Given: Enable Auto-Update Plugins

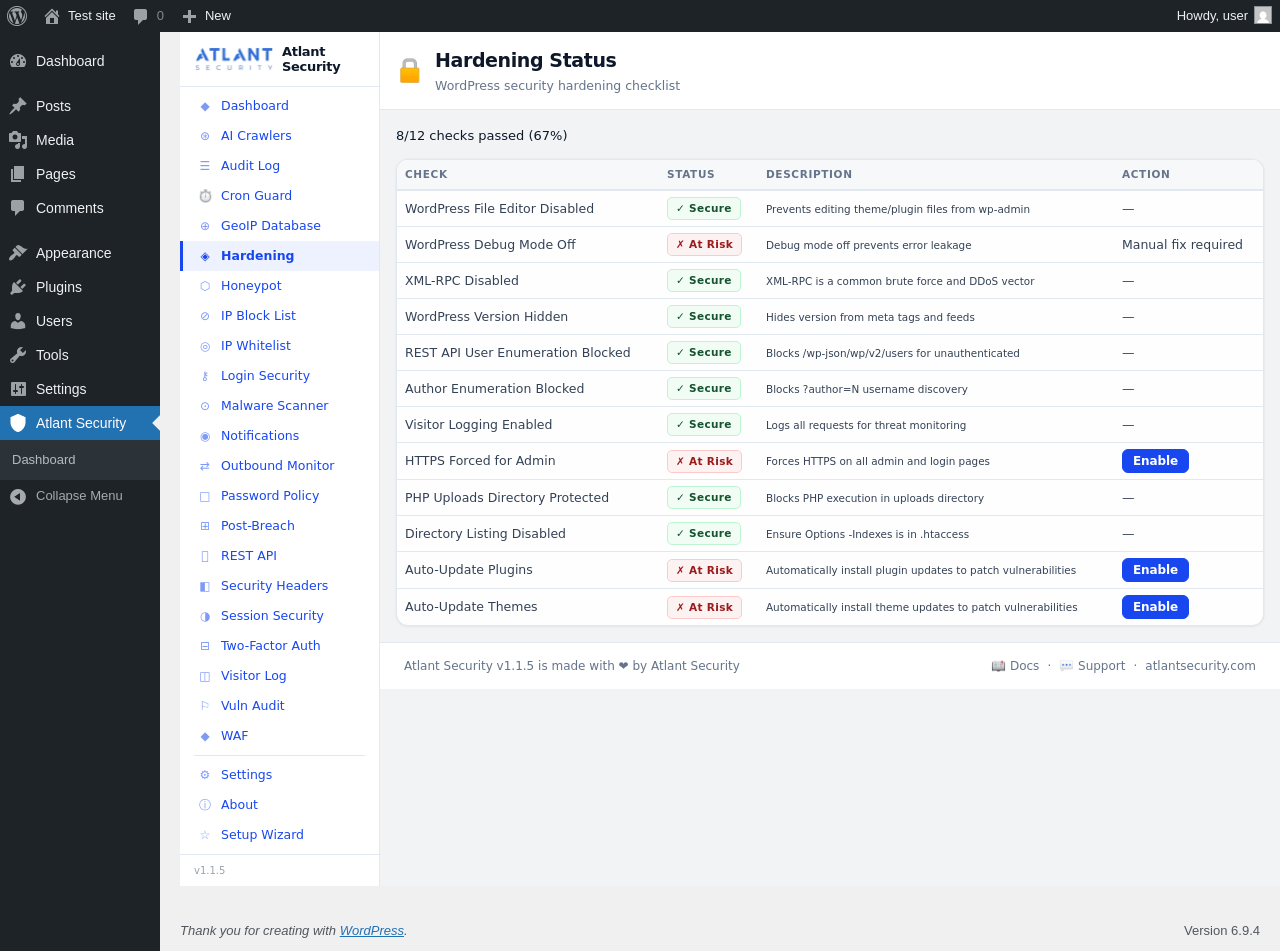Looking at the screenshot, I should 1155,570.
